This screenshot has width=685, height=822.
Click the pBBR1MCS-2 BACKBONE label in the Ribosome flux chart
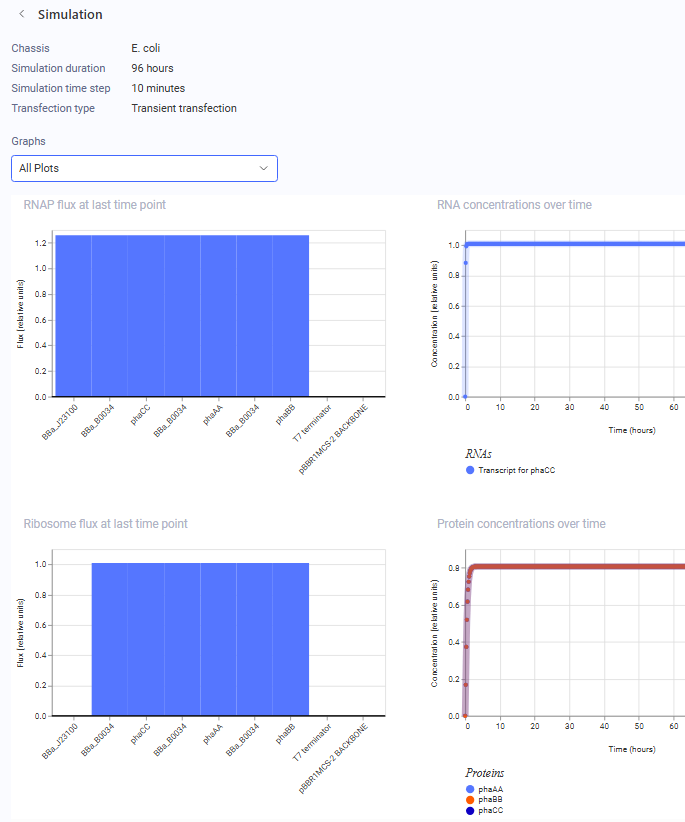tap(333, 759)
